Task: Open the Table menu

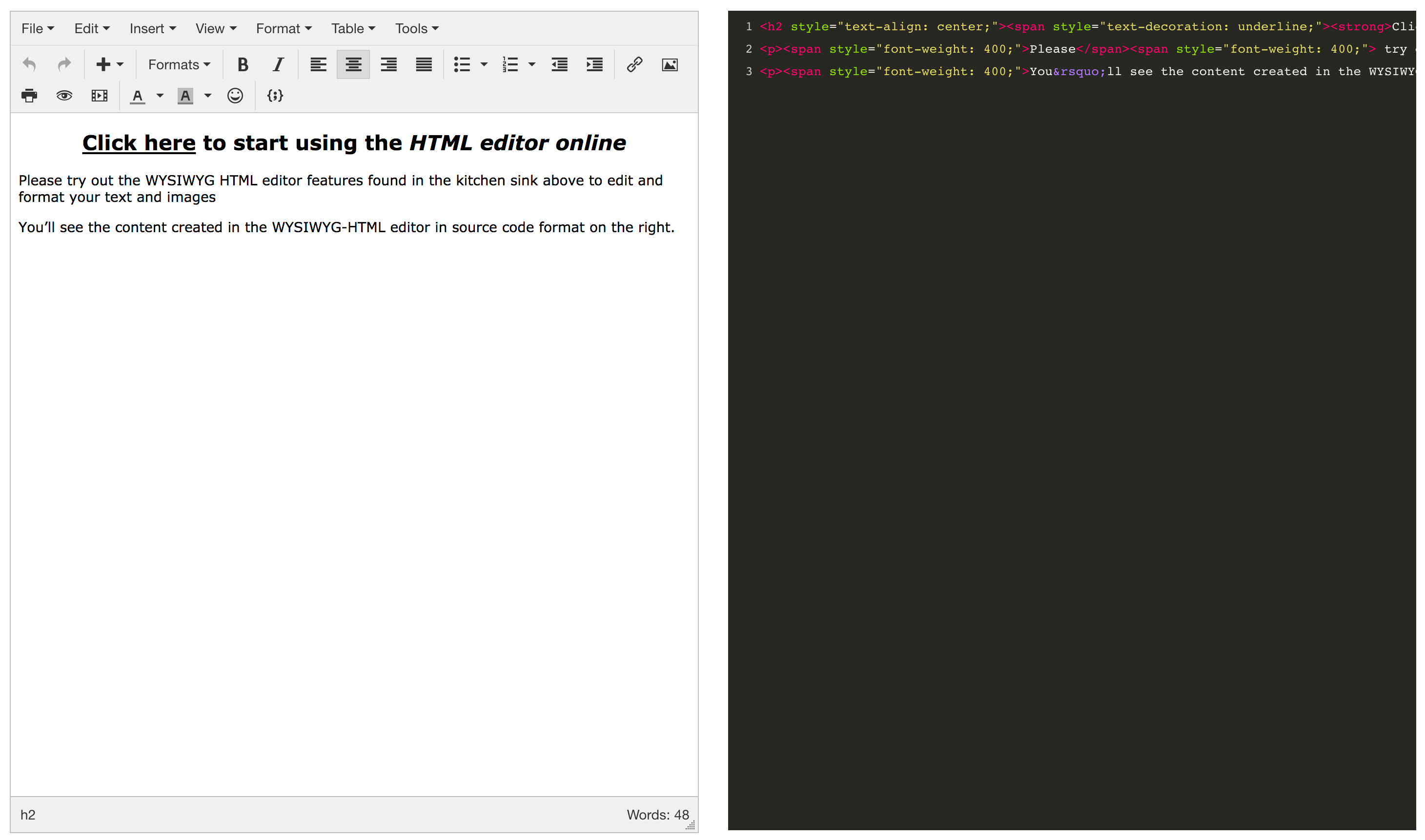Action: tap(353, 28)
